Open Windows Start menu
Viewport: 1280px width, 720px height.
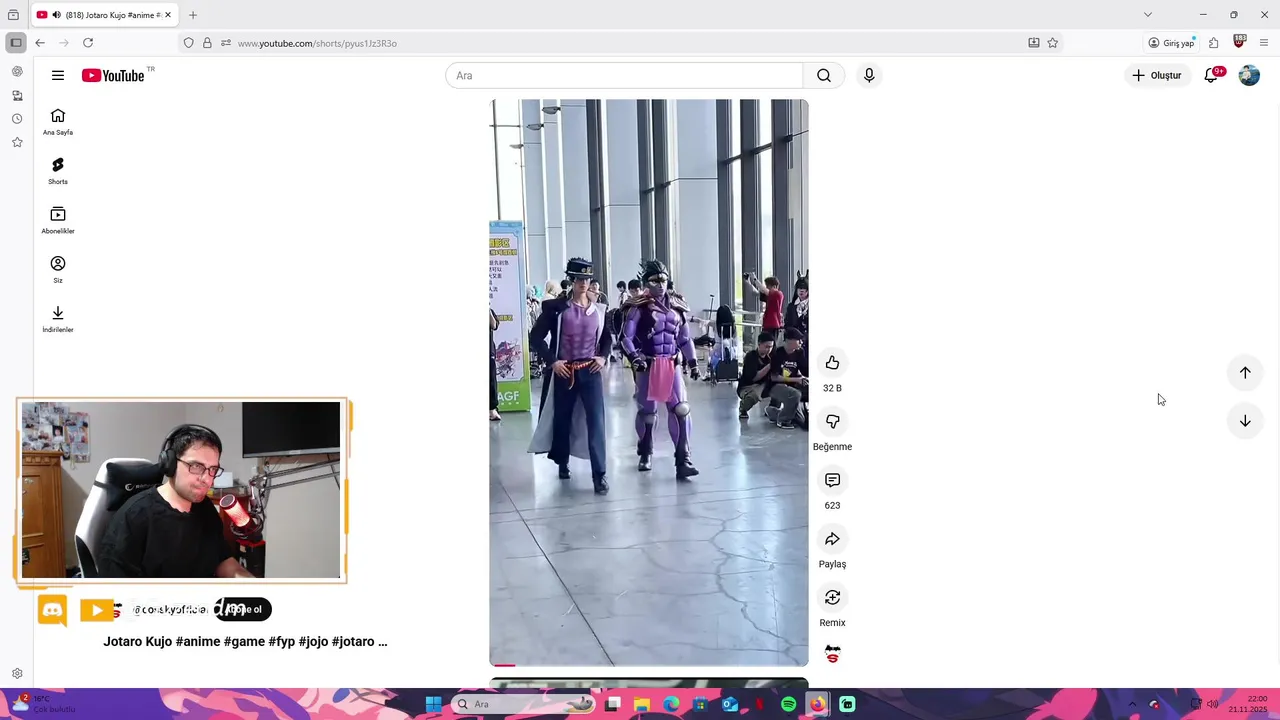point(434,704)
